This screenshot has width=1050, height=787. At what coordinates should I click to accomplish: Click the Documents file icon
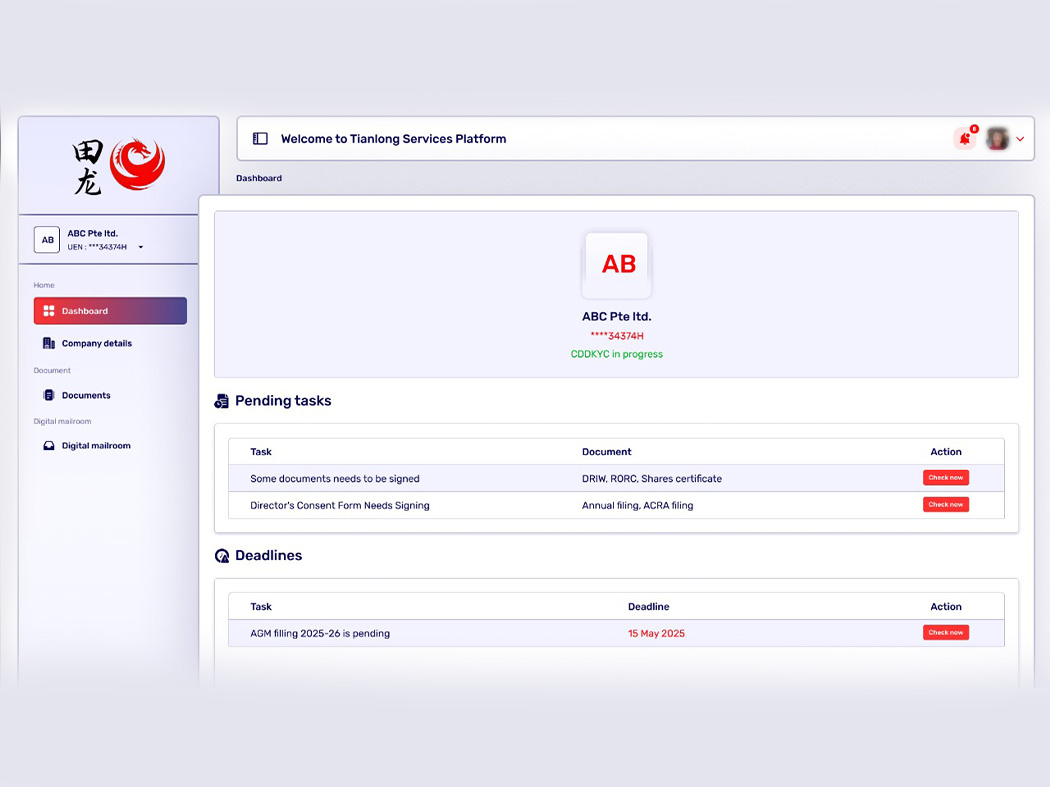coord(49,395)
